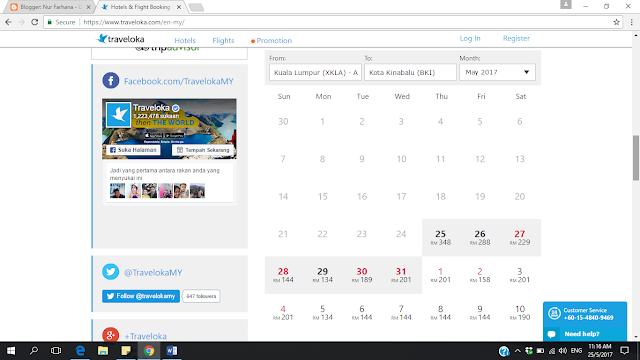Select May 28 fare RM 144

pyautogui.click(x=283, y=275)
